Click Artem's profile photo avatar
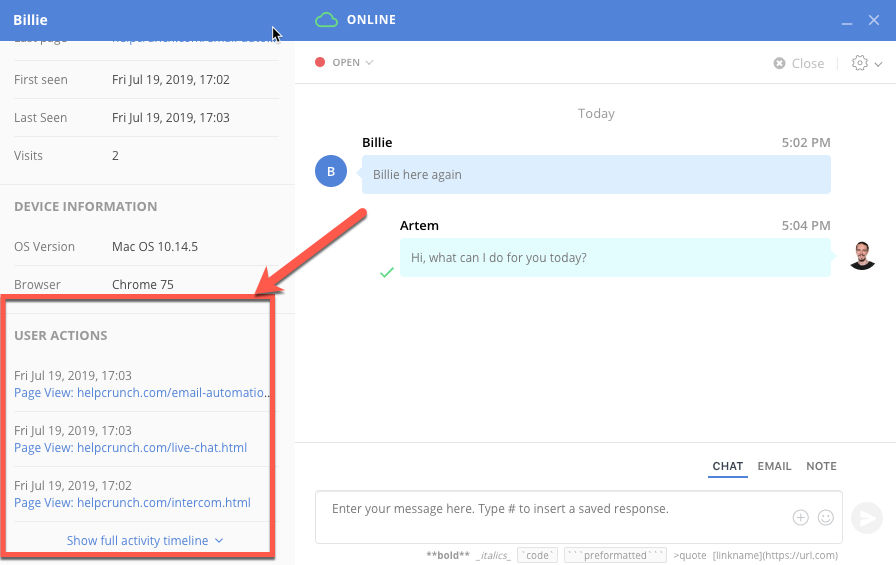The height and width of the screenshot is (565, 896). (862, 255)
